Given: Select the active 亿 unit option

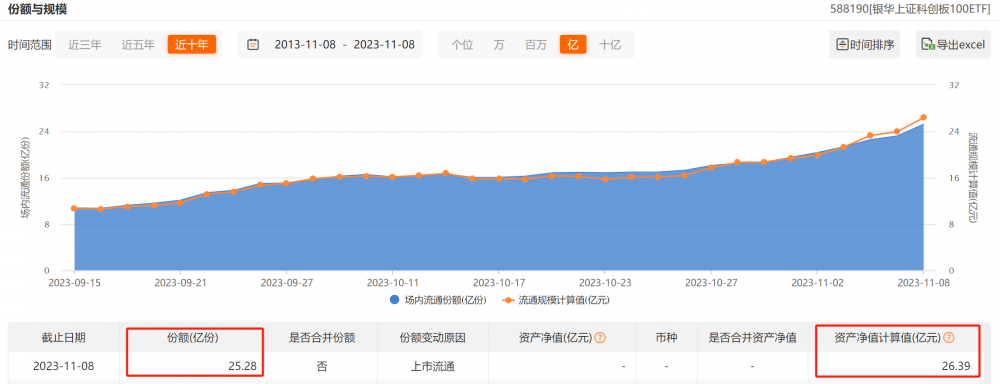Looking at the screenshot, I should (573, 45).
